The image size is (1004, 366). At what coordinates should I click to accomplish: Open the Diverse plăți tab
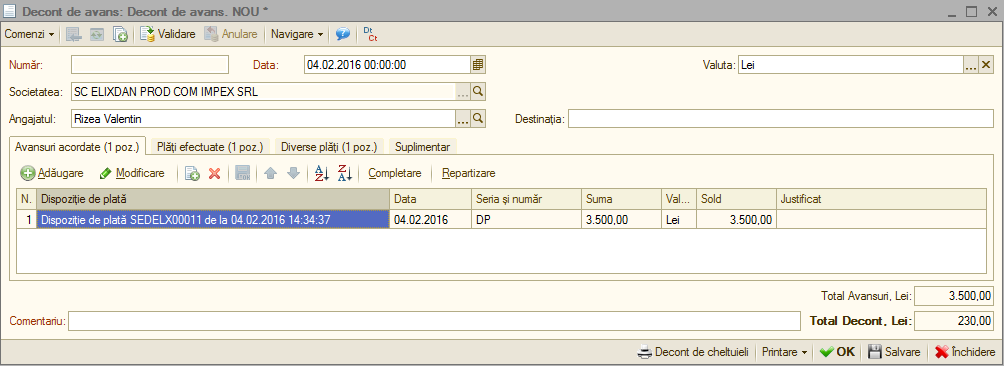coord(328,147)
